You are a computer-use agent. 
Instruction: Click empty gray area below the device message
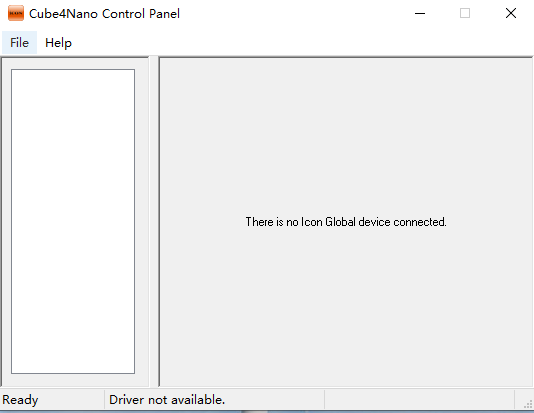pyautogui.click(x=346, y=306)
